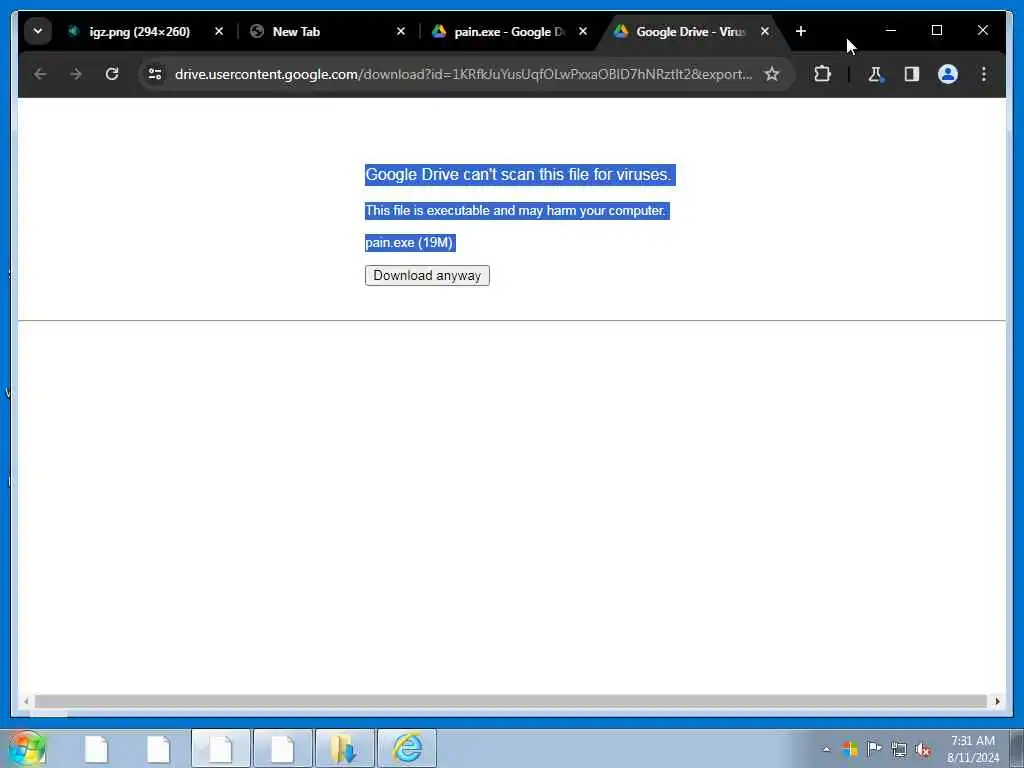The image size is (1024, 768).
Task: Go back to previous page
Action: point(40,74)
